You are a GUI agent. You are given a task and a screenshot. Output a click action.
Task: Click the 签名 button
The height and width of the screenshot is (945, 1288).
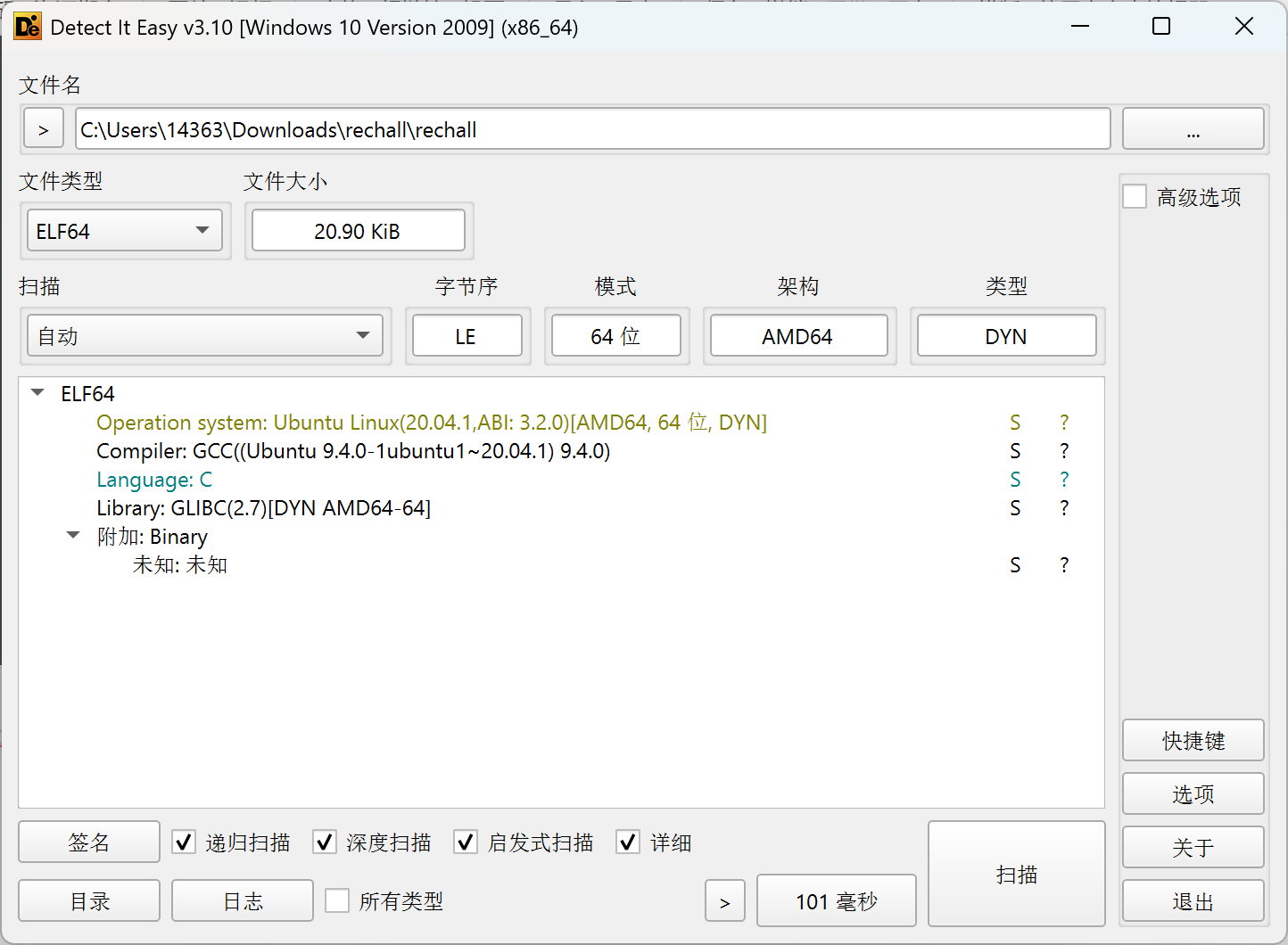point(89,842)
